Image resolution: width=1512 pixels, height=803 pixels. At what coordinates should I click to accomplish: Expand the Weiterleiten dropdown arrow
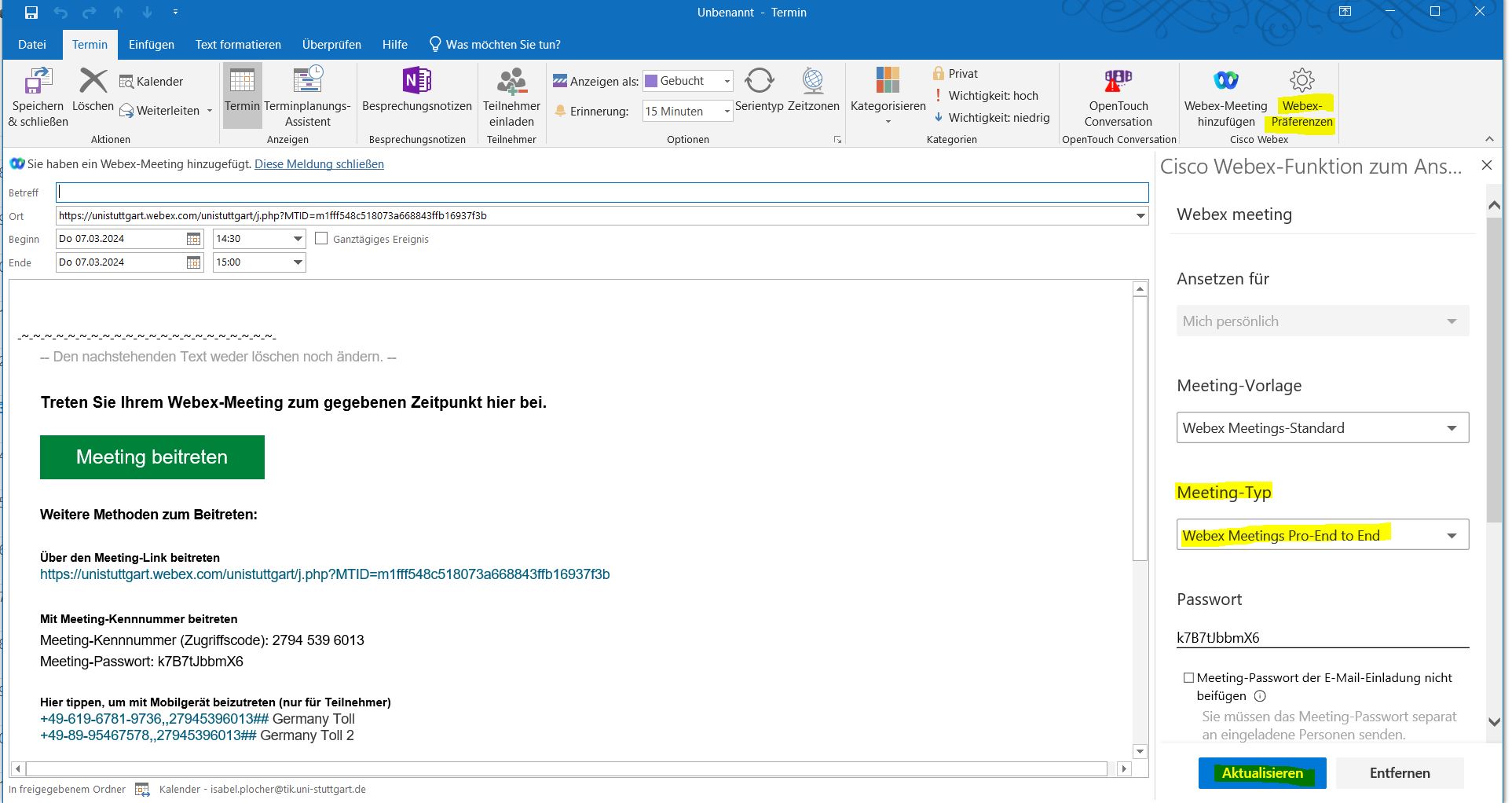(210, 111)
